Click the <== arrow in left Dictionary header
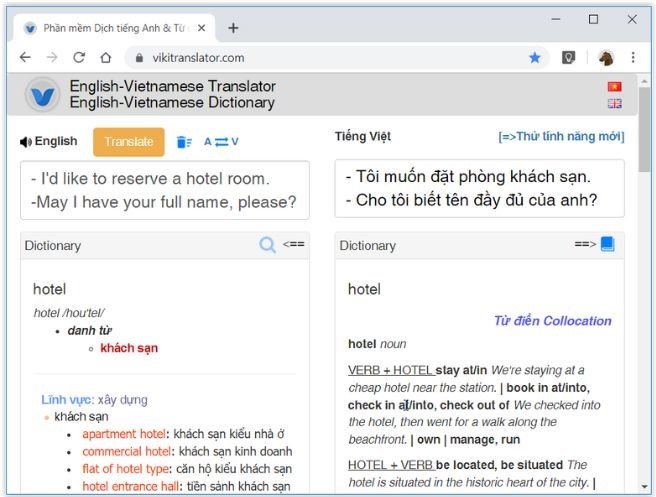This screenshot has height=497, width=656. click(293, 244)
